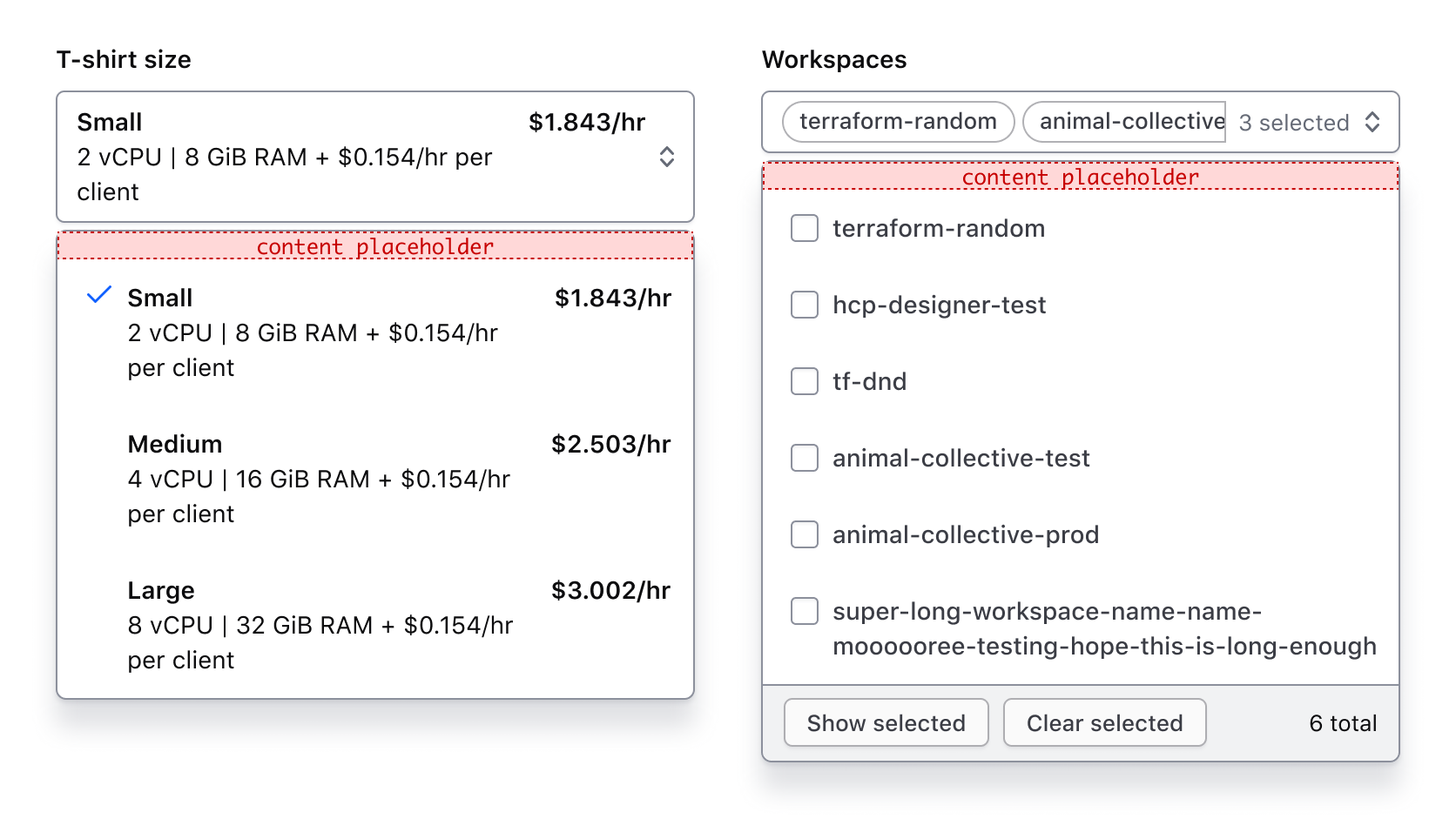The image size is (1456, 839).
Task: Check the terraform-random workspace checkbox
Action: tap(804, 228)
